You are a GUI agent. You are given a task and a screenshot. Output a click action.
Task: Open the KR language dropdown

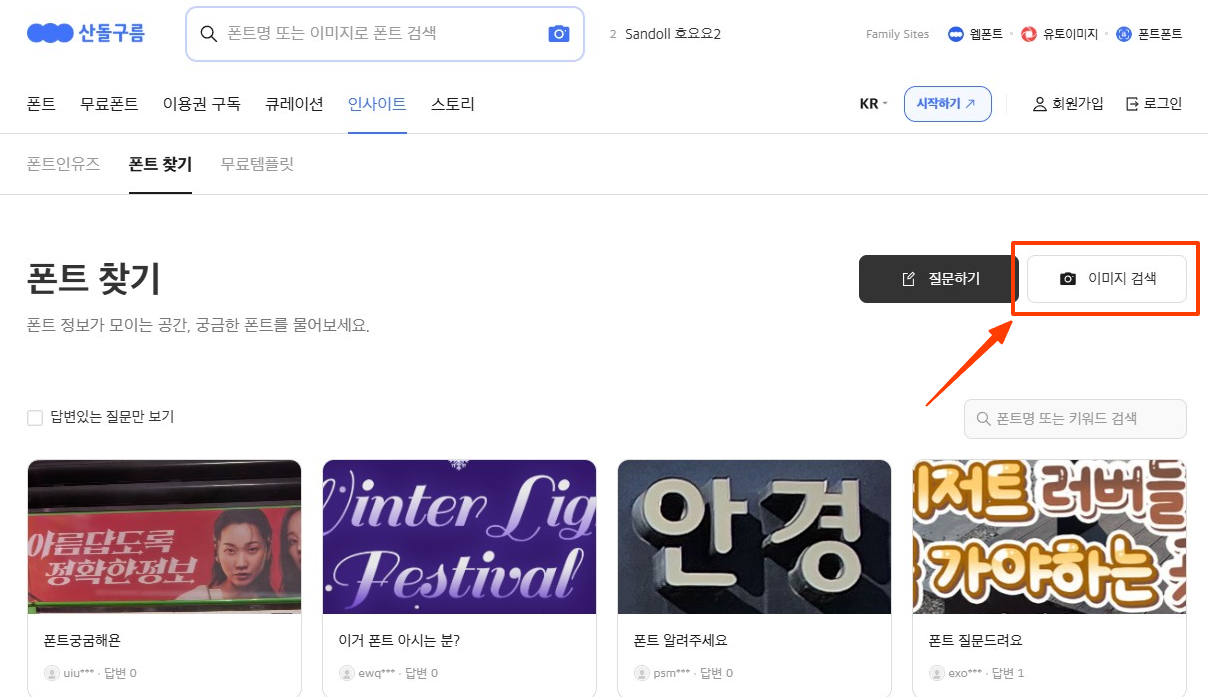pyautogui.click(x=869, y=103)
